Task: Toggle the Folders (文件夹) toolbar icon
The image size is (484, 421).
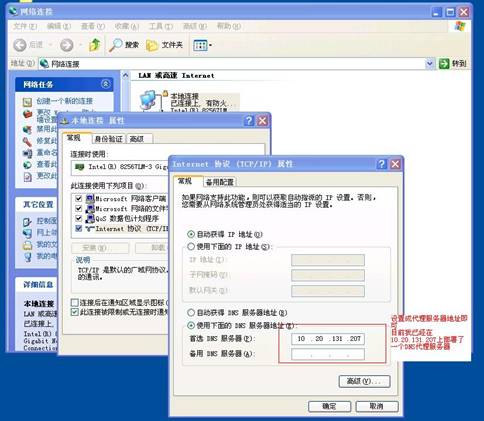Action: point(152,45)
